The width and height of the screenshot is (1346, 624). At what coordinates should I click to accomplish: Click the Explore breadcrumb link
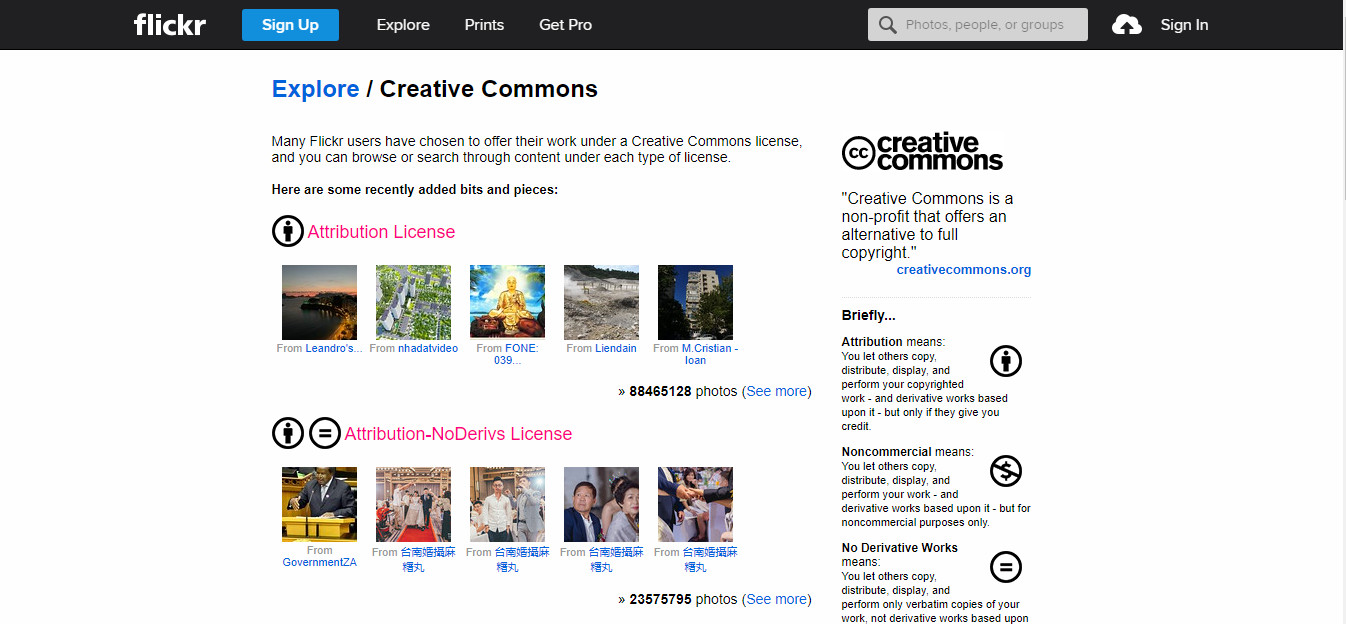(315, 89)
